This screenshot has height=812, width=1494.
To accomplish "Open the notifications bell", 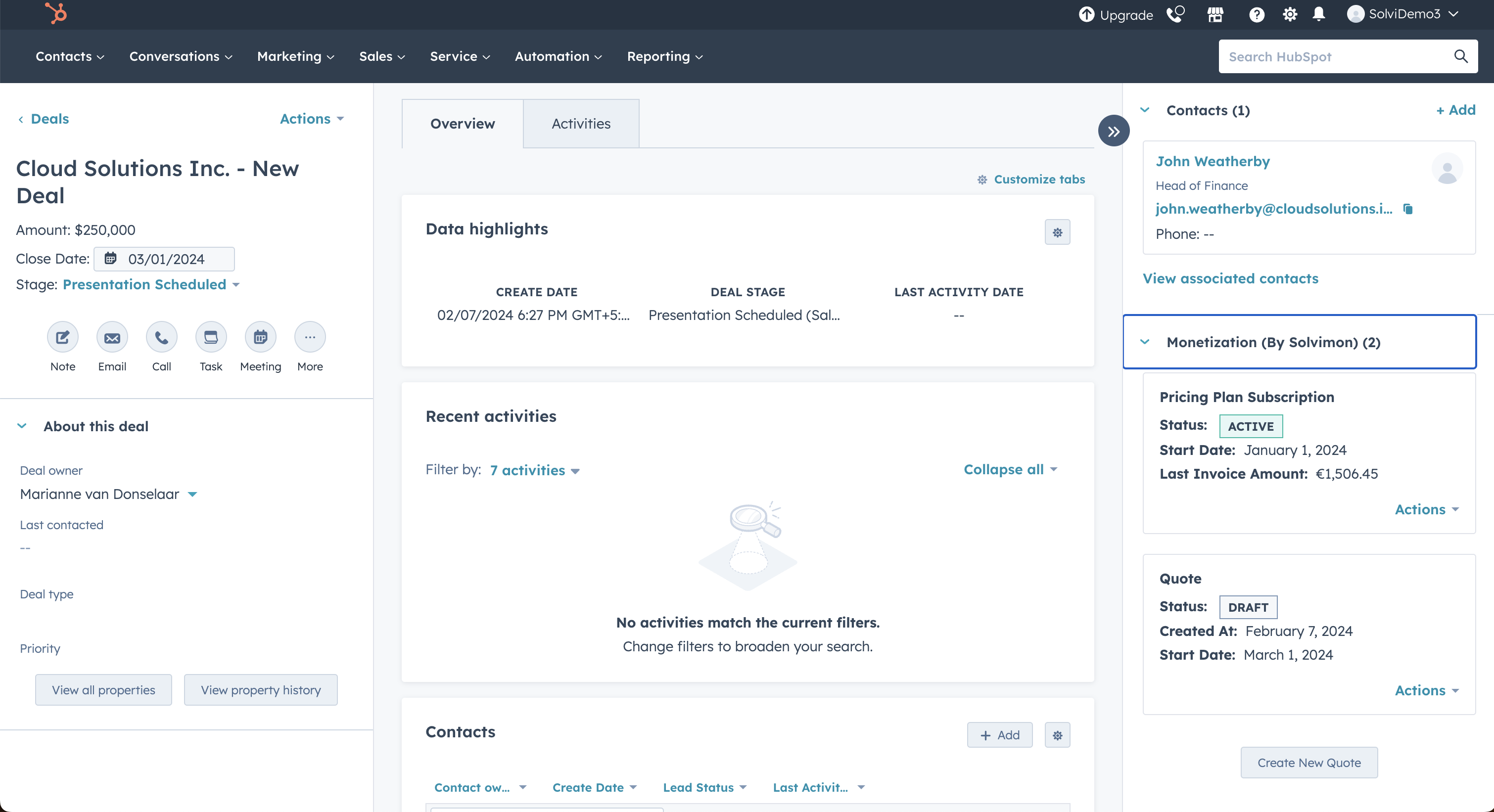I will (1319, 14).
